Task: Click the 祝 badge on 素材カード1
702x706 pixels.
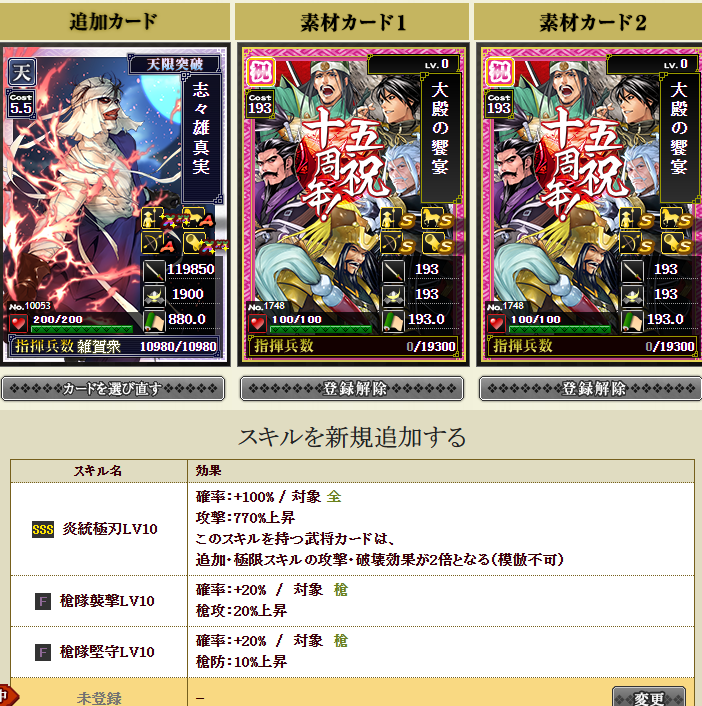Action: pyautogui.click(x=261, y=72)
